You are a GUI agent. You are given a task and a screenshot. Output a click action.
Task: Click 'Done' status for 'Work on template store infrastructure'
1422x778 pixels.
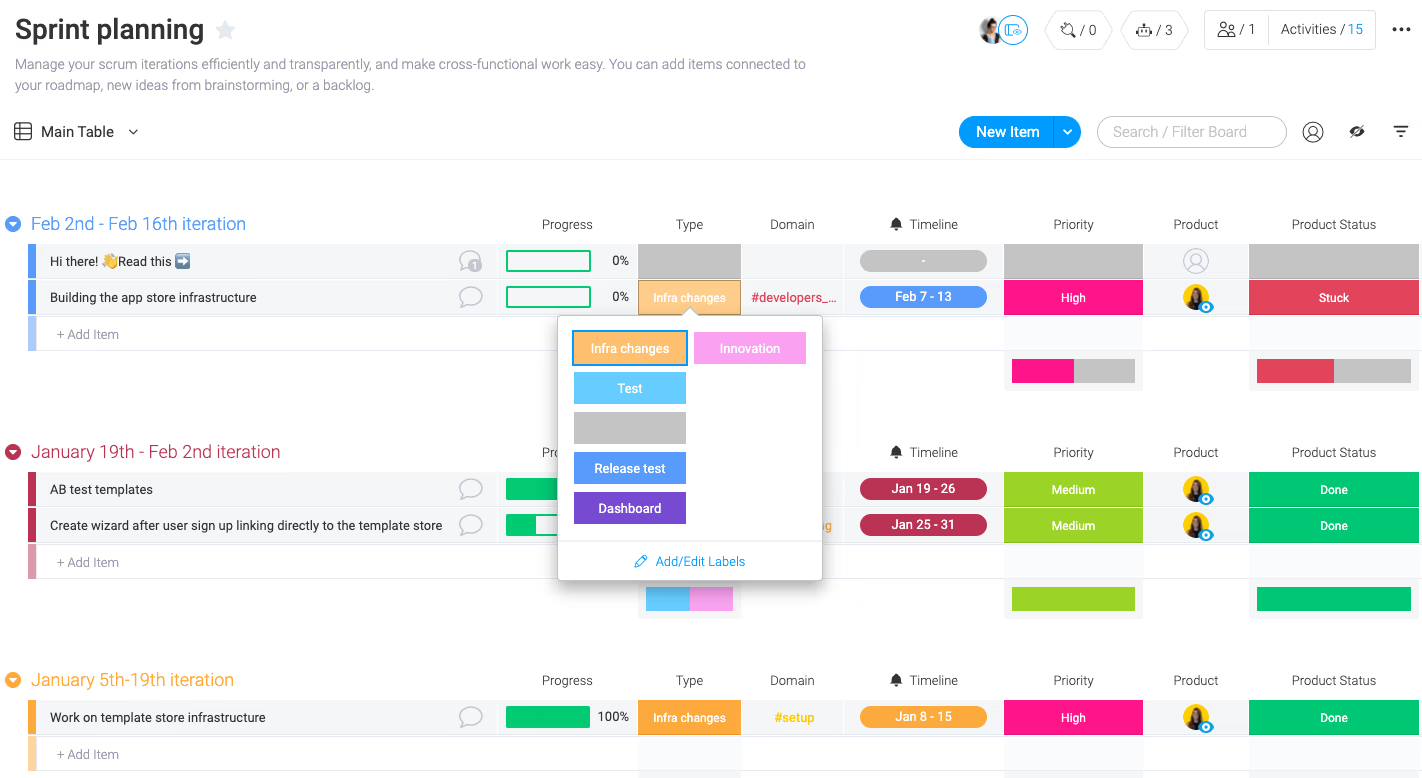pos(1333,718)
